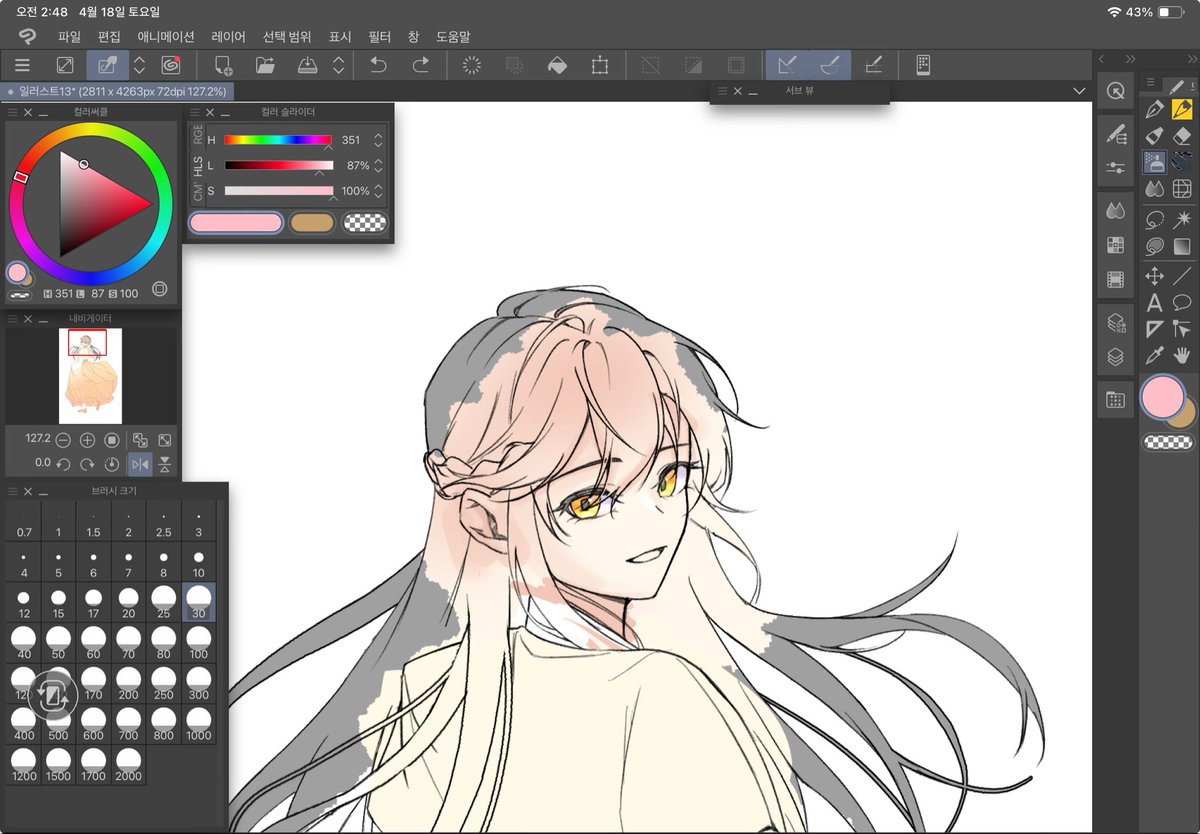Click the stepper arrows beside H value 351

tap(378, 140)
